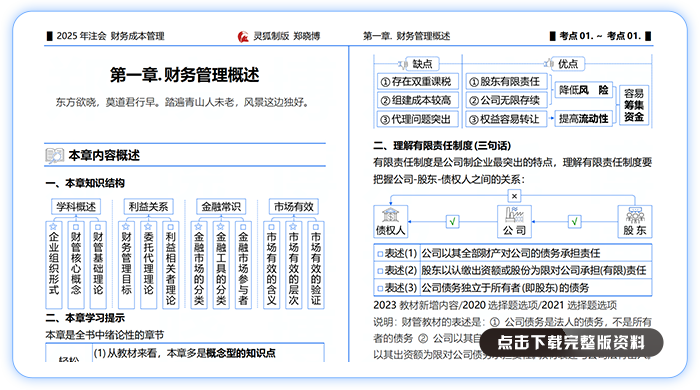Select the 金融常识 category box
This screenshot has width=700, height=390.
coord(221,207)
